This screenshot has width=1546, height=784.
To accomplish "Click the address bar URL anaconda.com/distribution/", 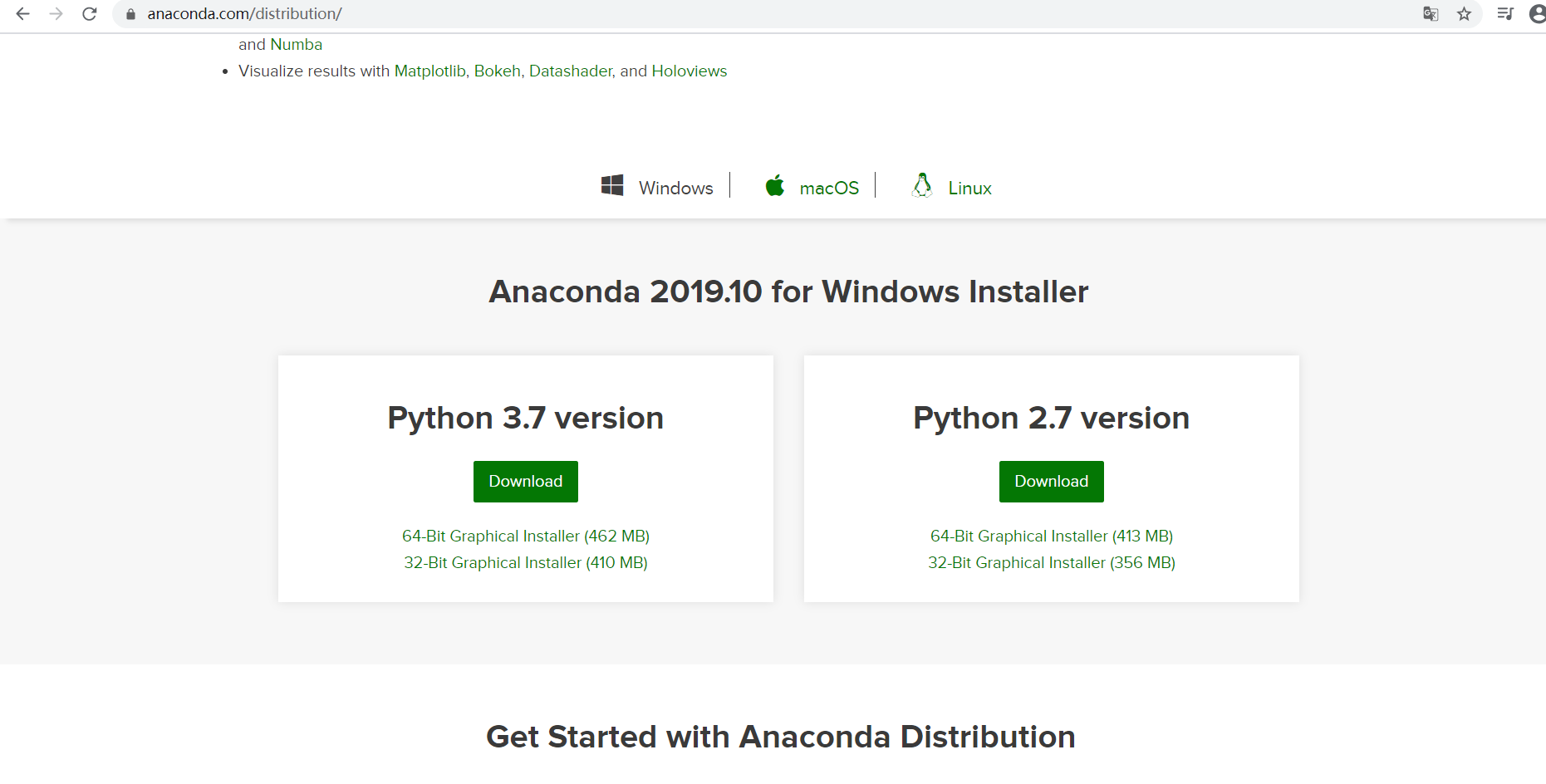I will 244,14.
